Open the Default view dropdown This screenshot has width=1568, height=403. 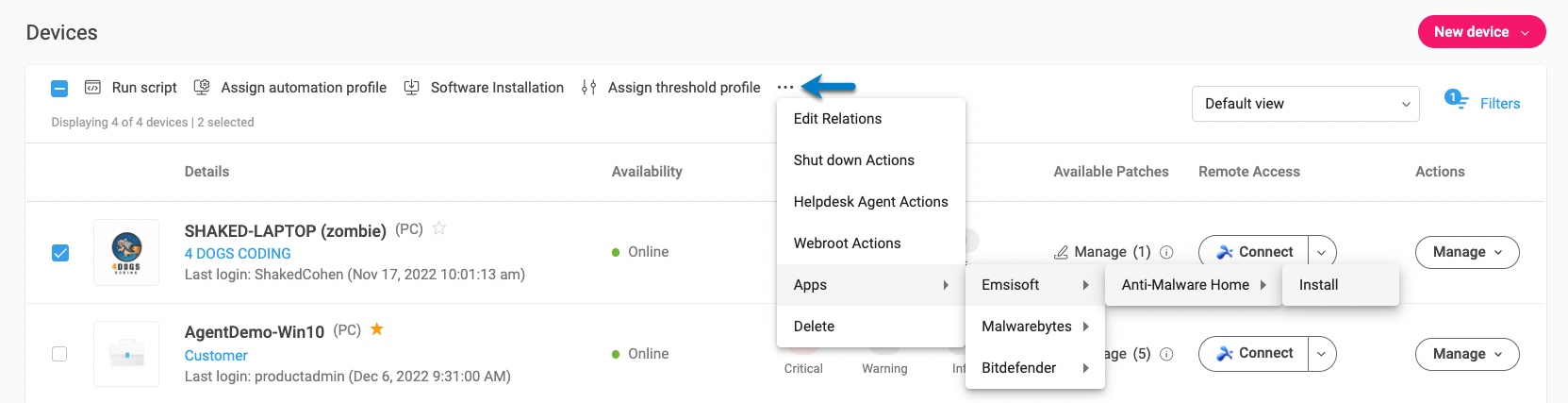(x=1306, y=104)
